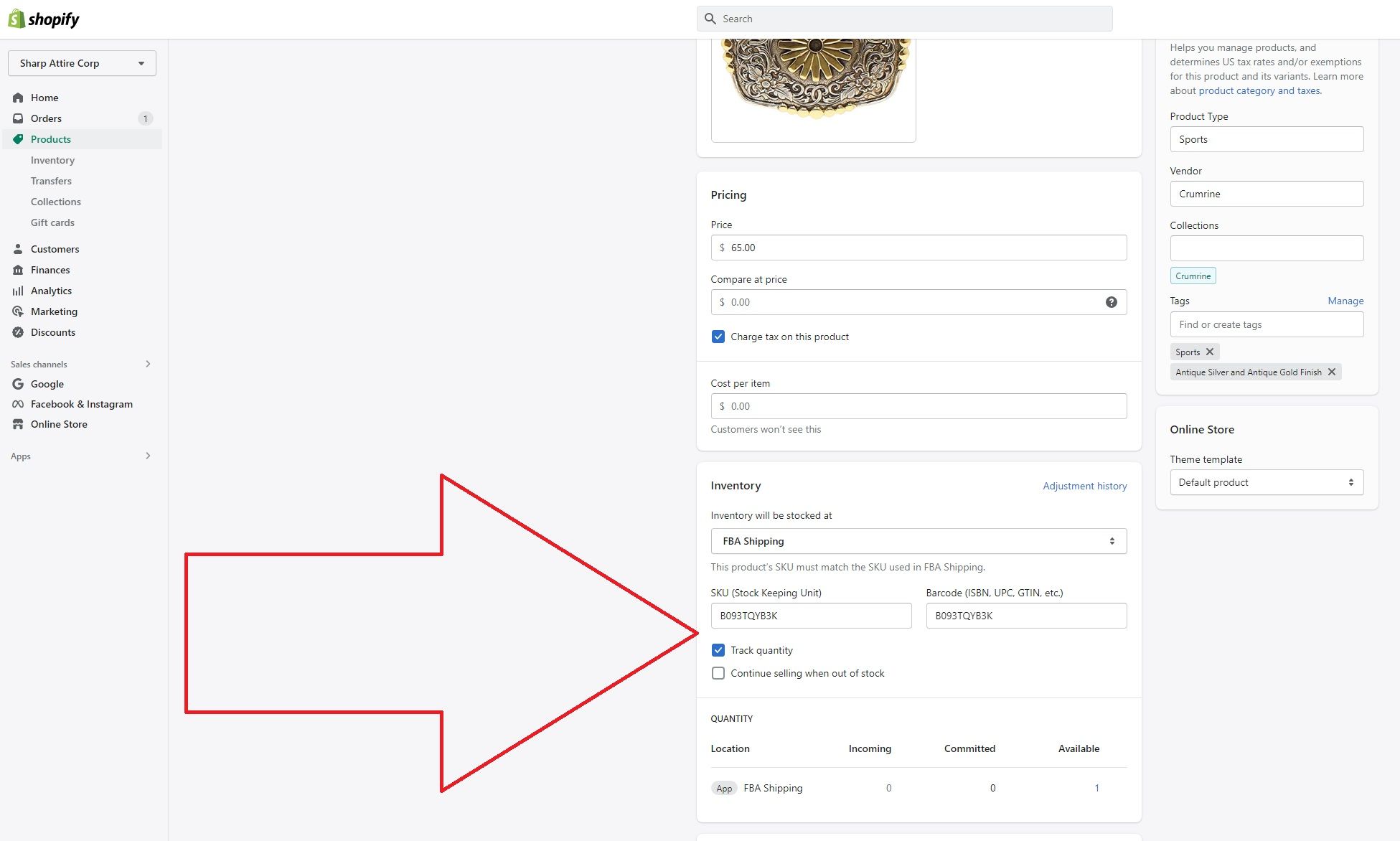Click the Vendor field Crumrine
Image resolution: width=1400 pixels, height=841 pixels.
tap(1267, 194)
